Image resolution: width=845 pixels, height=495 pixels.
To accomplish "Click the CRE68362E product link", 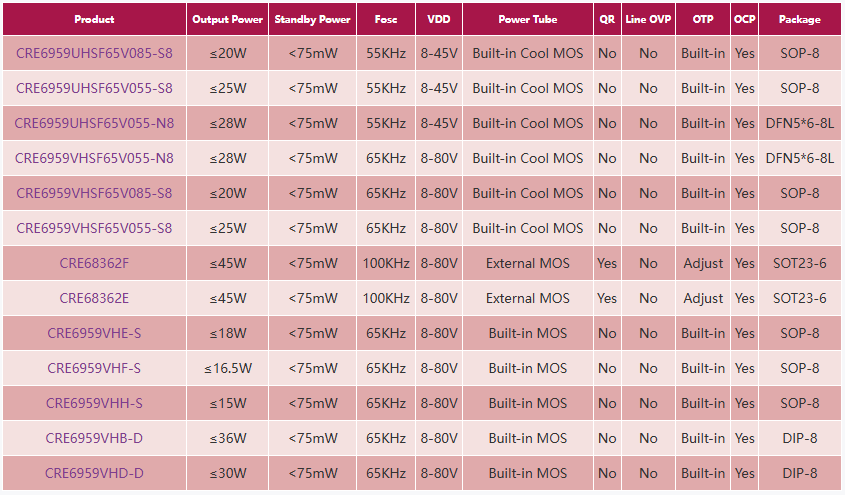I will pos(94,298).
